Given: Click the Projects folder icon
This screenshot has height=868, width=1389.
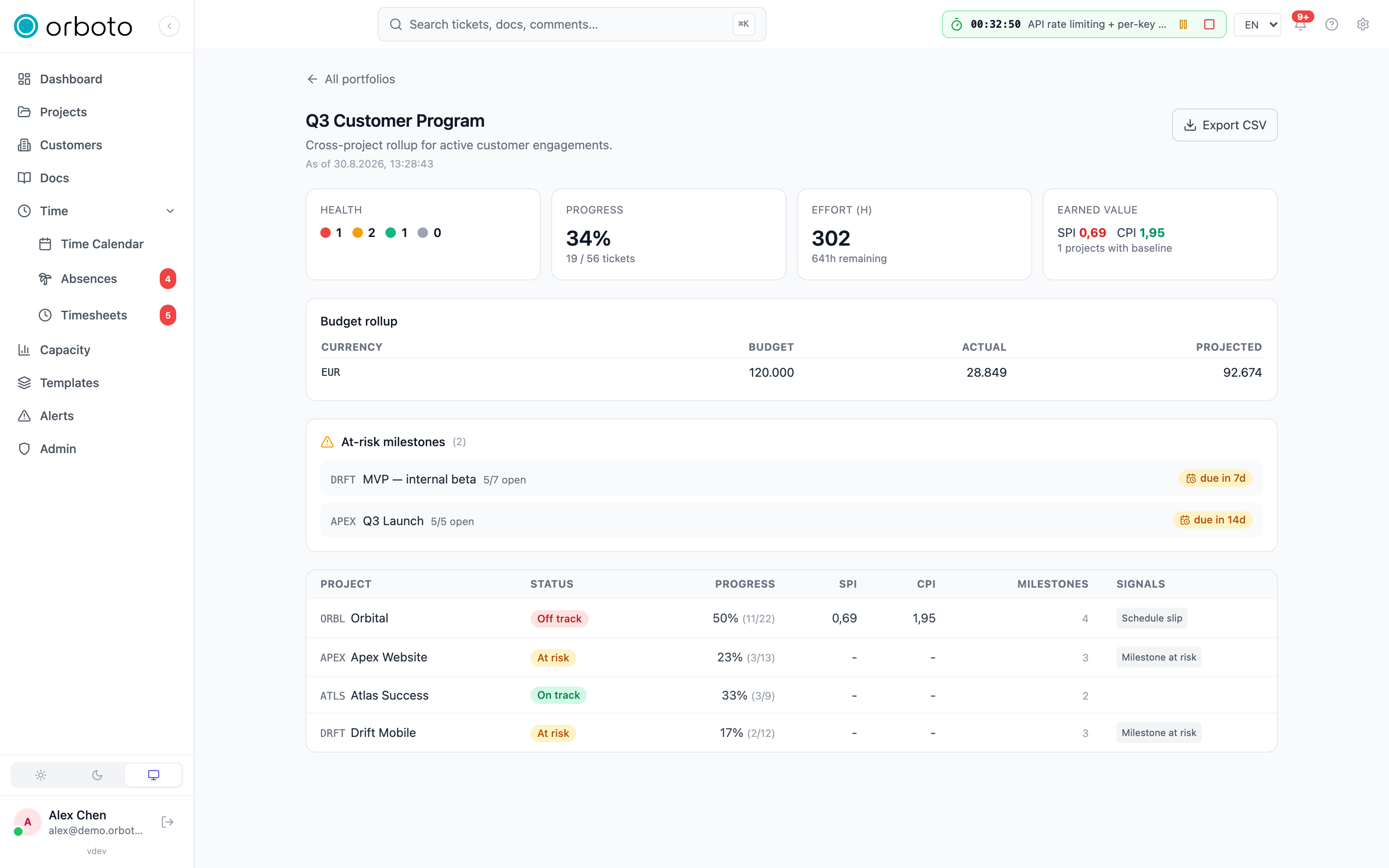Looking at the screenshot, I should (x=24, y=112).
